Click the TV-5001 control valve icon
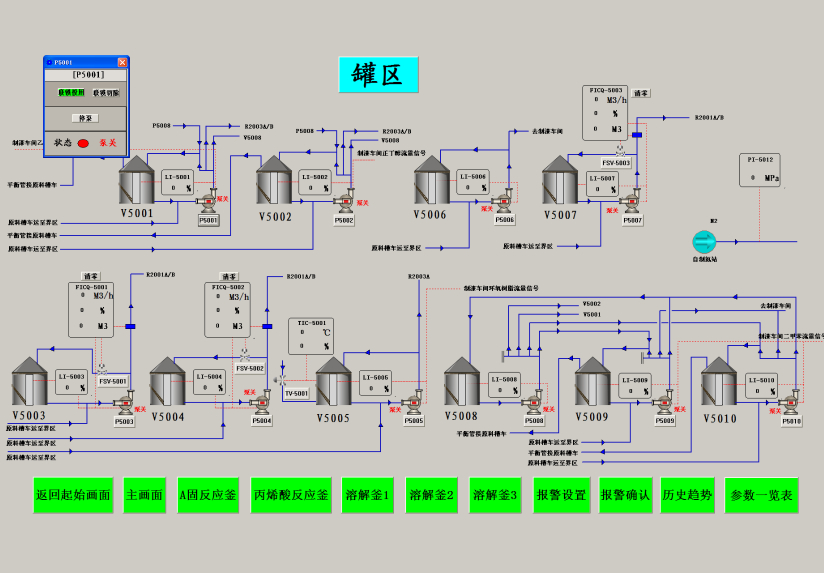The width and height of the screenshot is (824, 573). tap(281, 380)
